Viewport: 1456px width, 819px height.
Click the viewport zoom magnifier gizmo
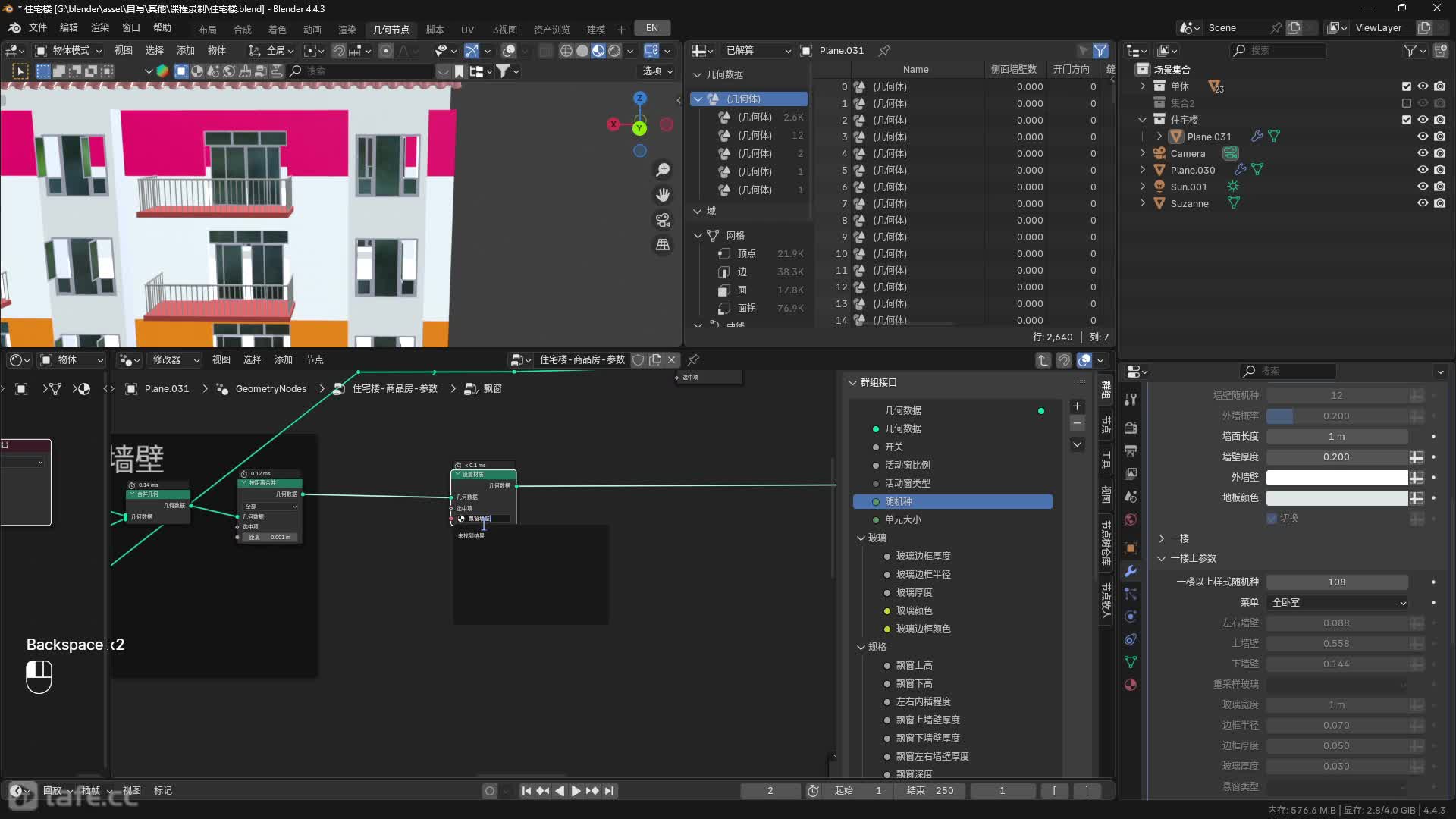(663, 170)
